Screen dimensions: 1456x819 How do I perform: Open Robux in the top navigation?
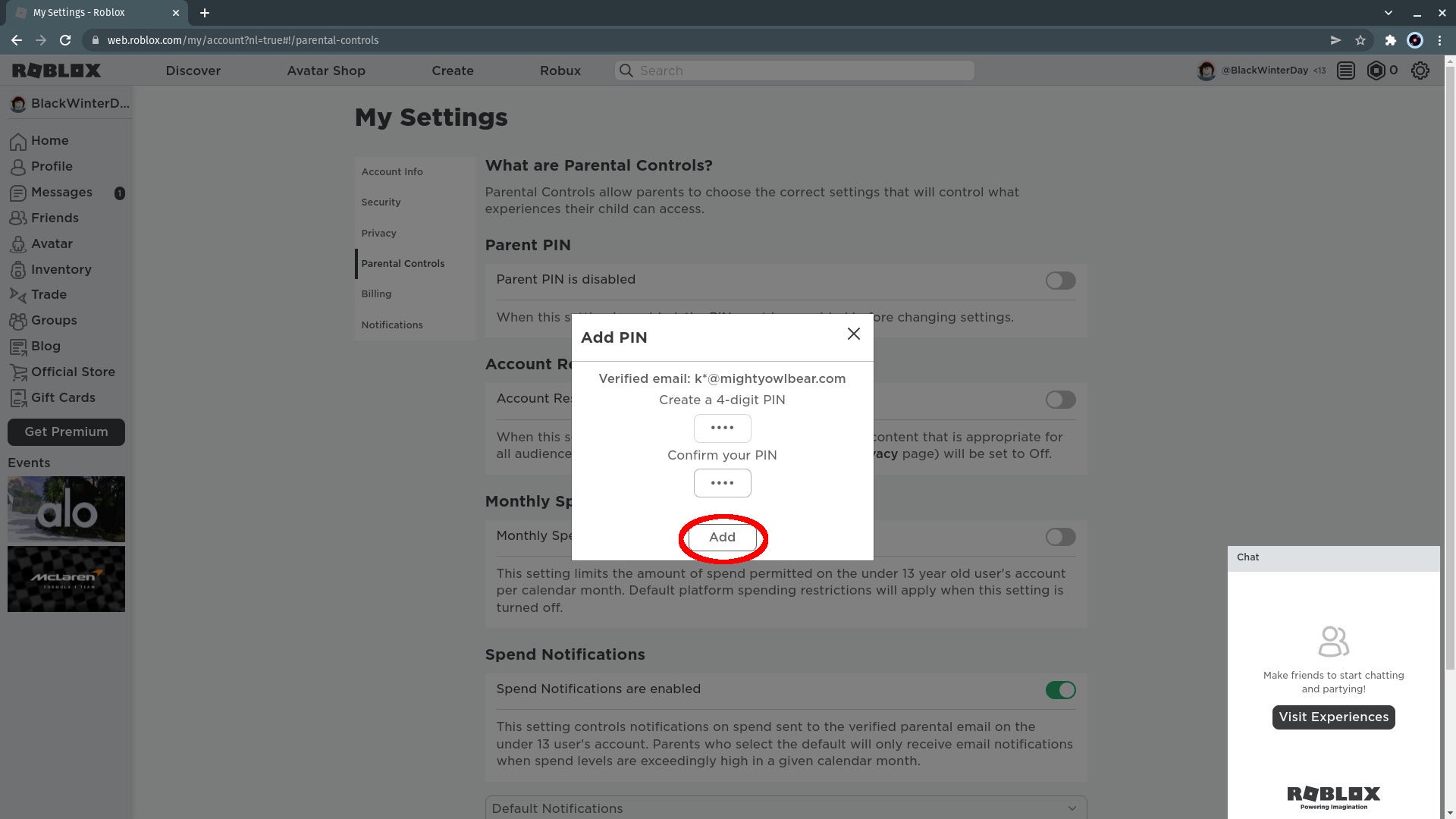[560, 71]
